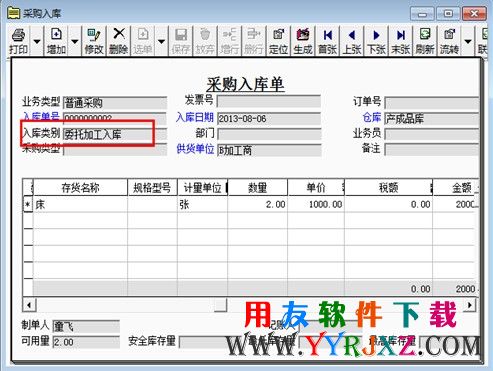Screen dimensions: 493x371
Task: Click the 税额 column header
Action: (x=389, y=188)
